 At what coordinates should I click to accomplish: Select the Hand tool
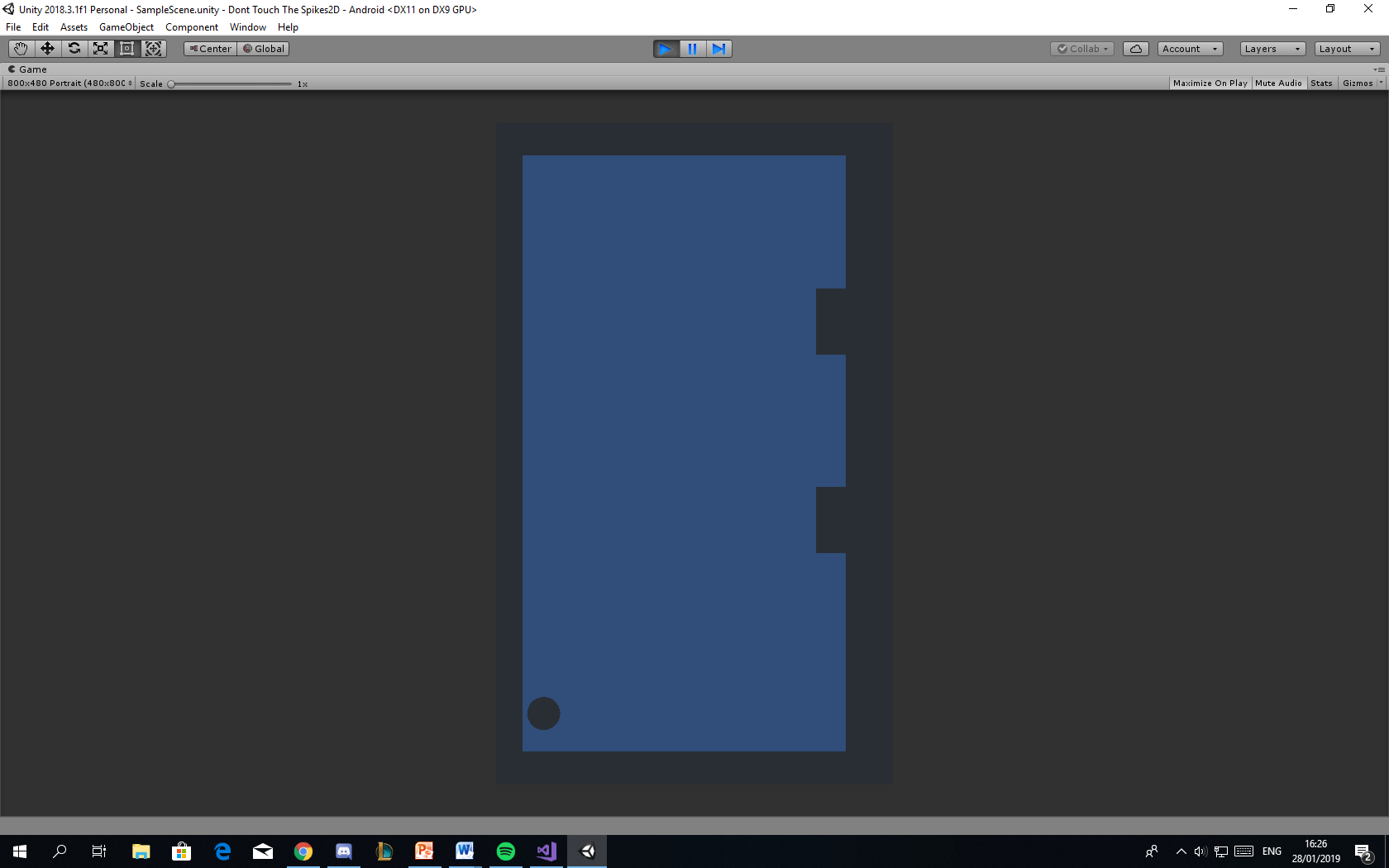tap(21, 48)
